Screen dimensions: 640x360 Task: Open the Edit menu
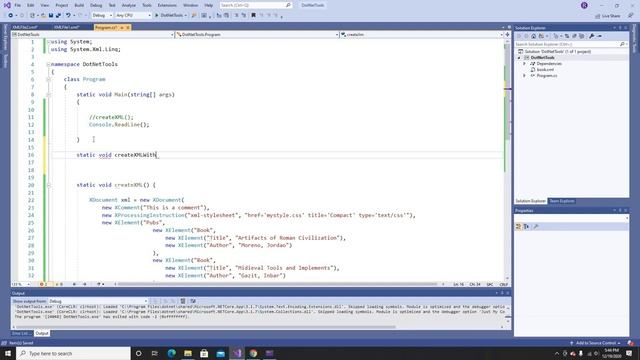(31, 5)
